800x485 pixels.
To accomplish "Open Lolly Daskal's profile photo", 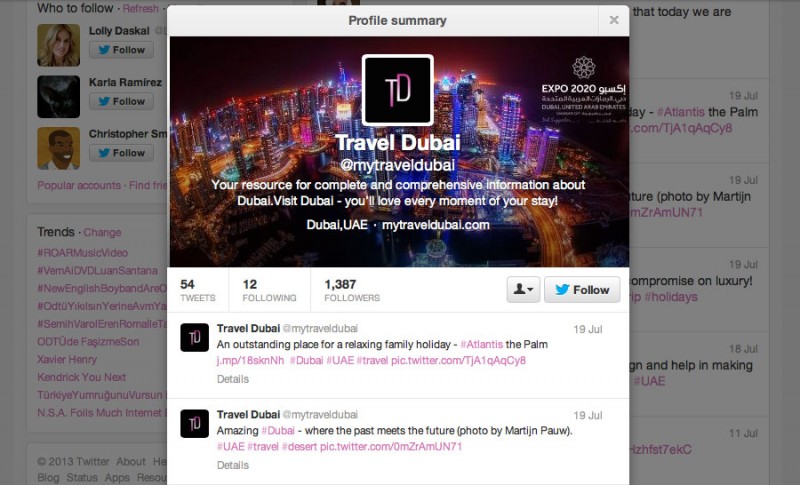I will pyautogui.click(x=59, y=45).
